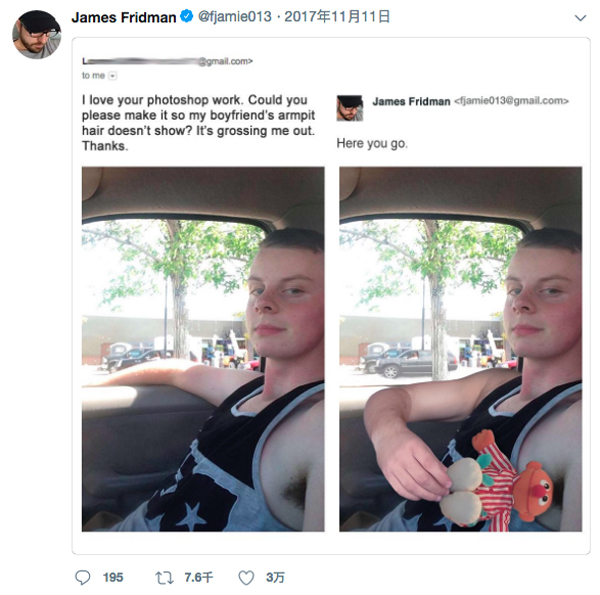The height and width of the screenshot is (595, 600).
Task: Click the 7.6千 retweet count
Action: (x=199, y=577)
